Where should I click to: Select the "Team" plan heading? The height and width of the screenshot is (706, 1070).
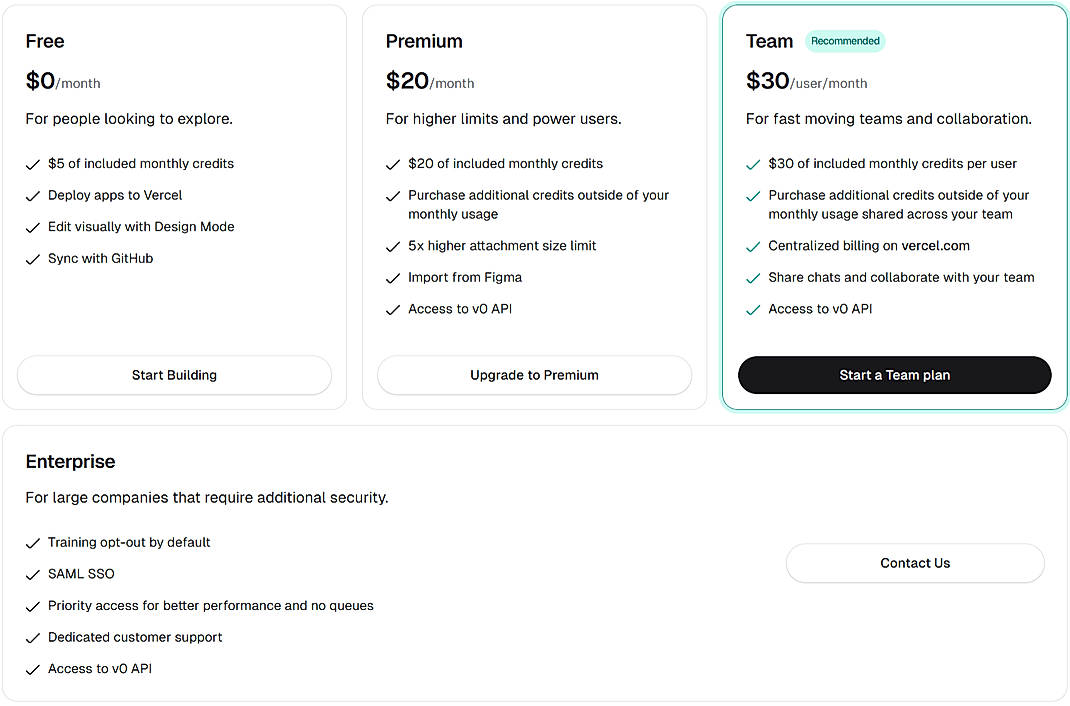tap(769, 41)
